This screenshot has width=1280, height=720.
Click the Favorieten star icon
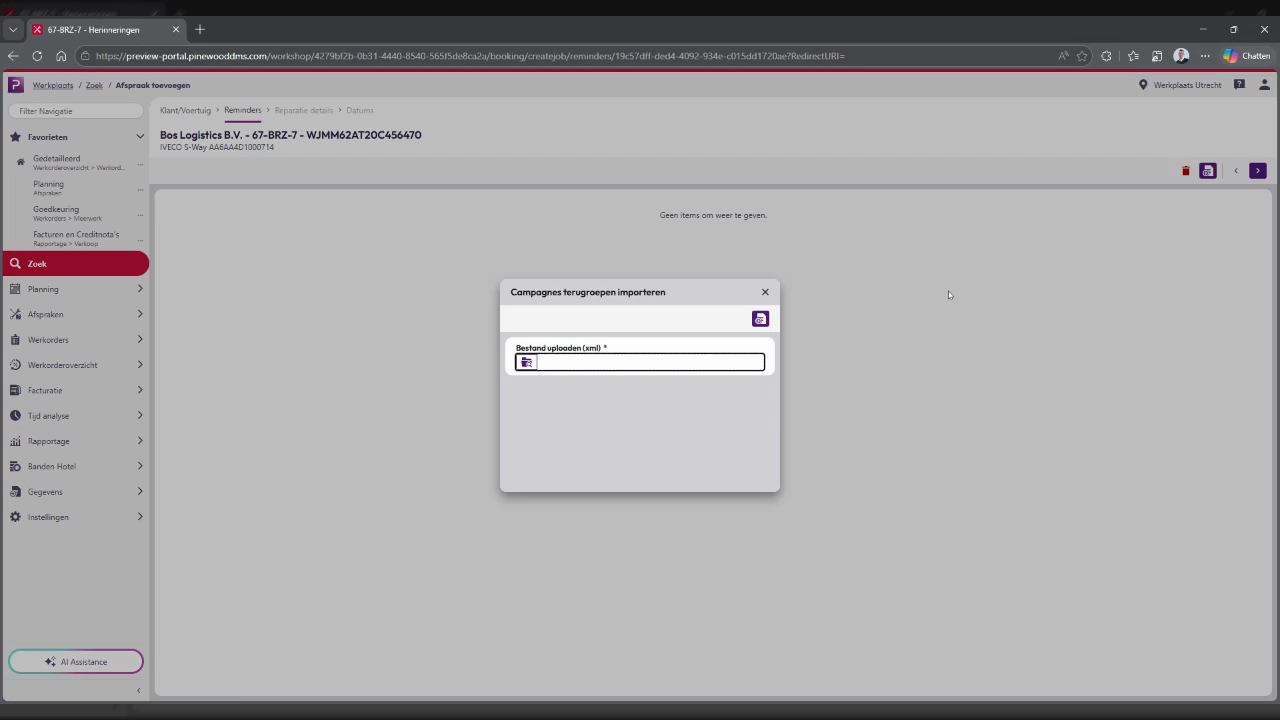[15, 137]
